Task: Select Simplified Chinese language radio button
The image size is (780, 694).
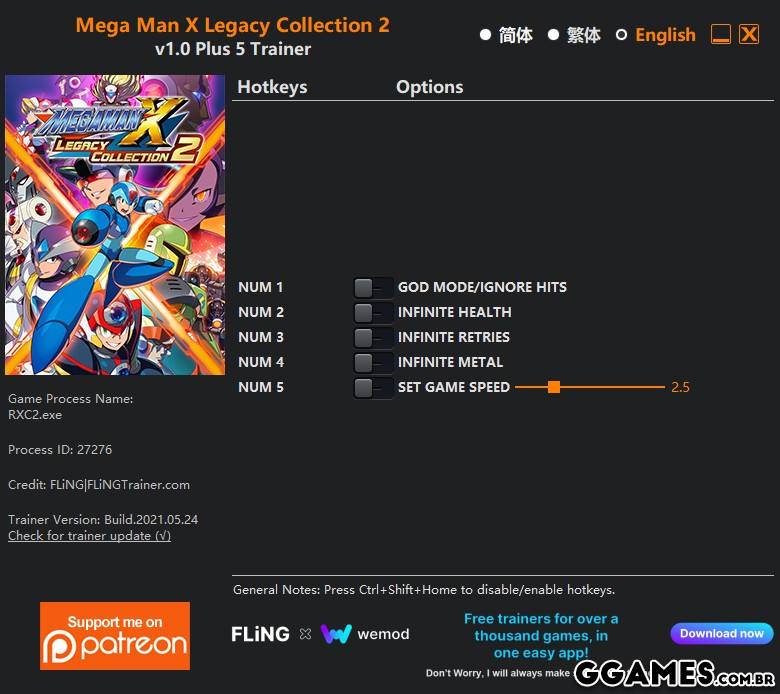Action: click(x=486, y=35)
